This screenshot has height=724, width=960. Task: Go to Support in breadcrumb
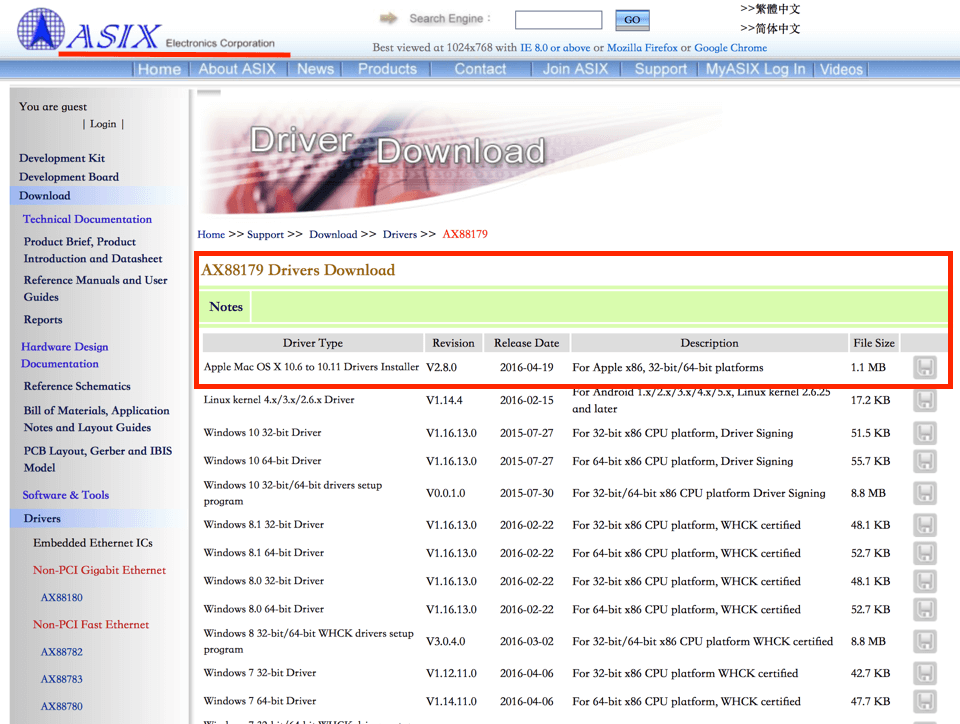[x=265, y=234]
